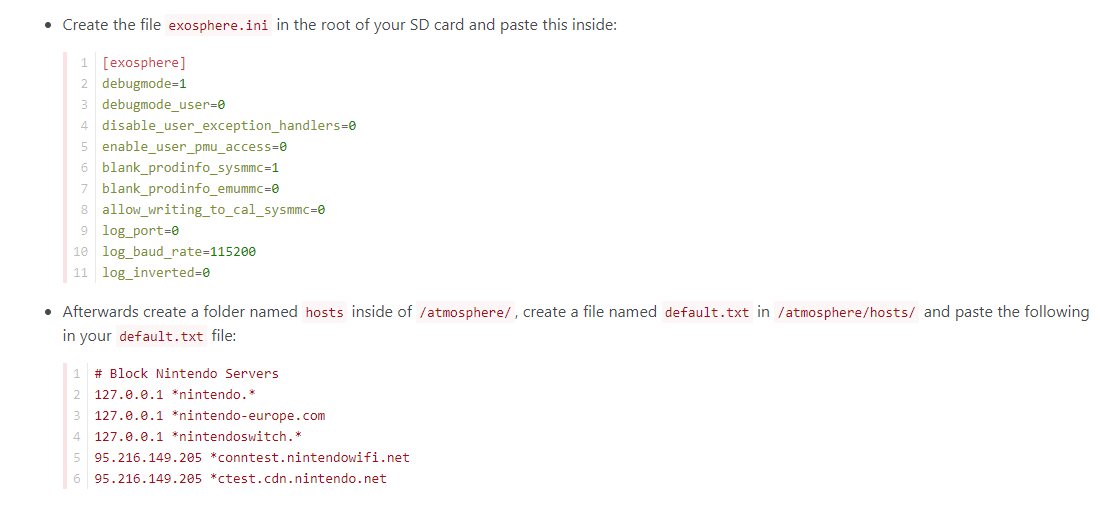
Task: Click the allow_writing_to_cal_sysmmc=0 line
Action: [213, 209]
